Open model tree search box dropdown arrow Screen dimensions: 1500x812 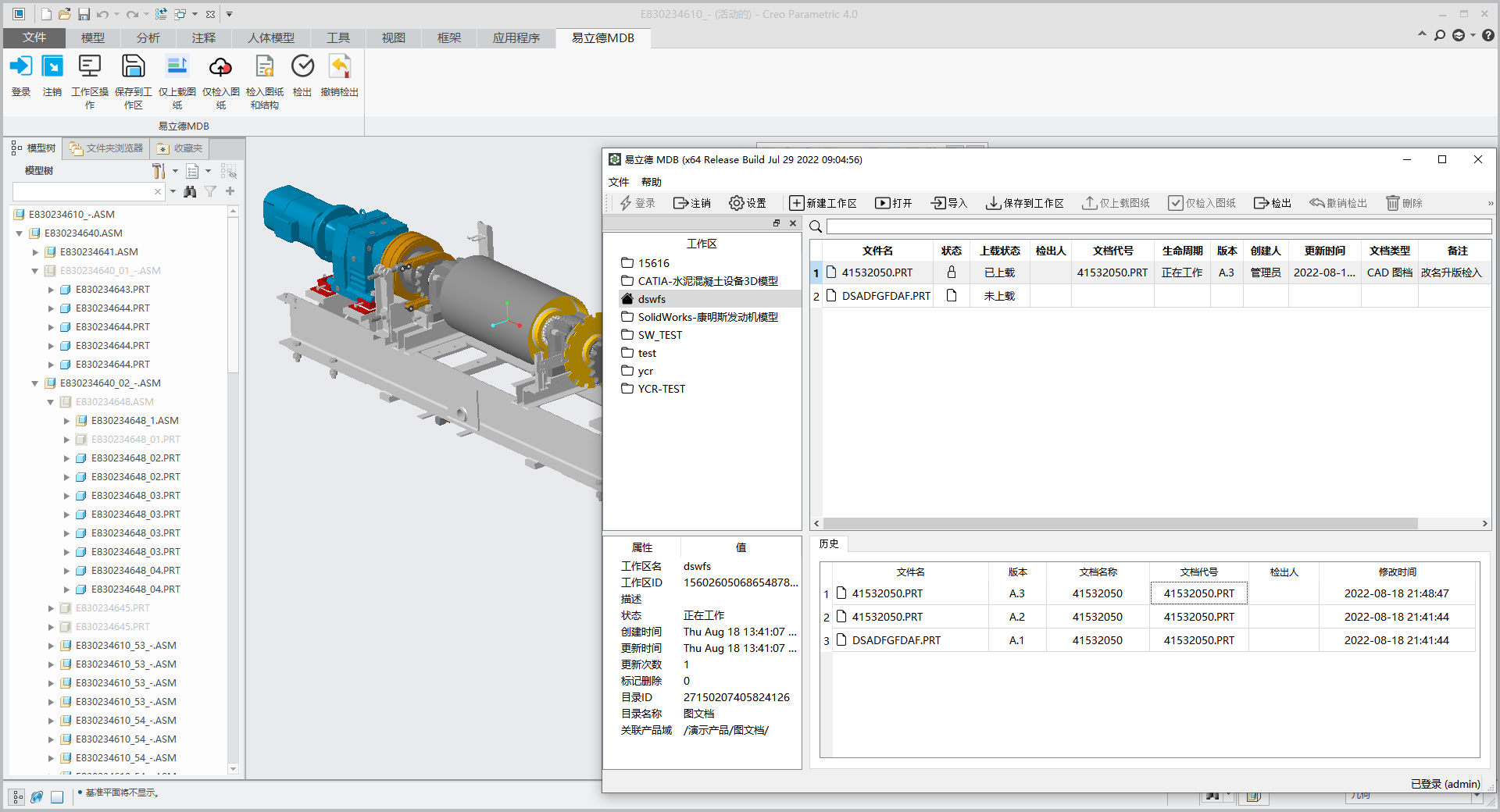(x=173, y=191)
